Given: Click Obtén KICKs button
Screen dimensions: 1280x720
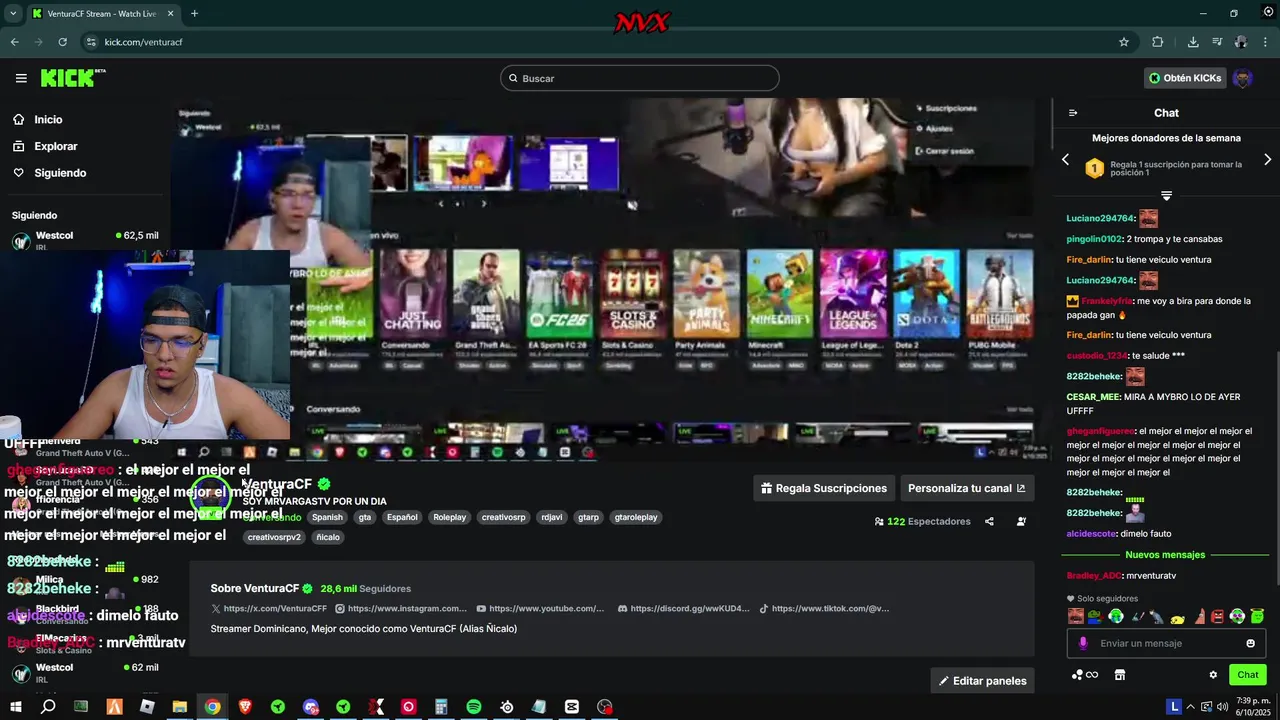Looking at the screenshot, I should point(1185,78).
